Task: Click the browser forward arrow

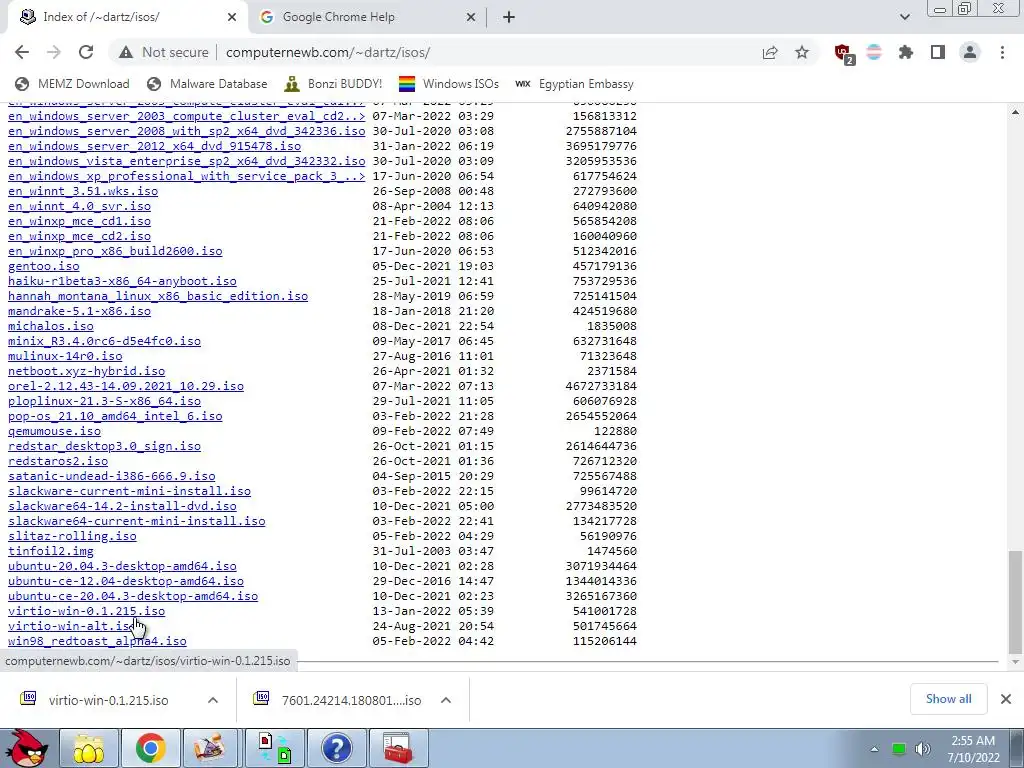Action: 54,52
